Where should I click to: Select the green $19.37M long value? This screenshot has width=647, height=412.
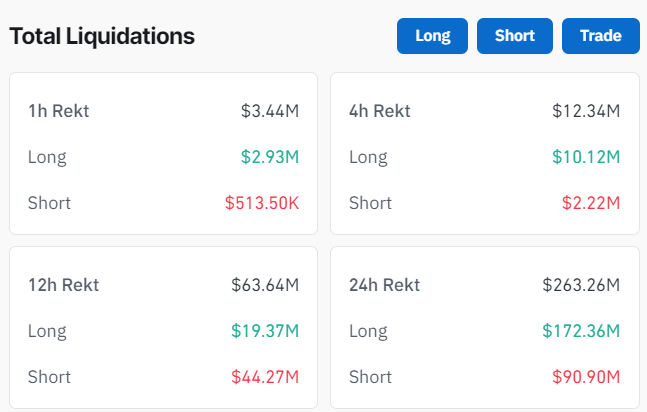click(x=265, y=331)
